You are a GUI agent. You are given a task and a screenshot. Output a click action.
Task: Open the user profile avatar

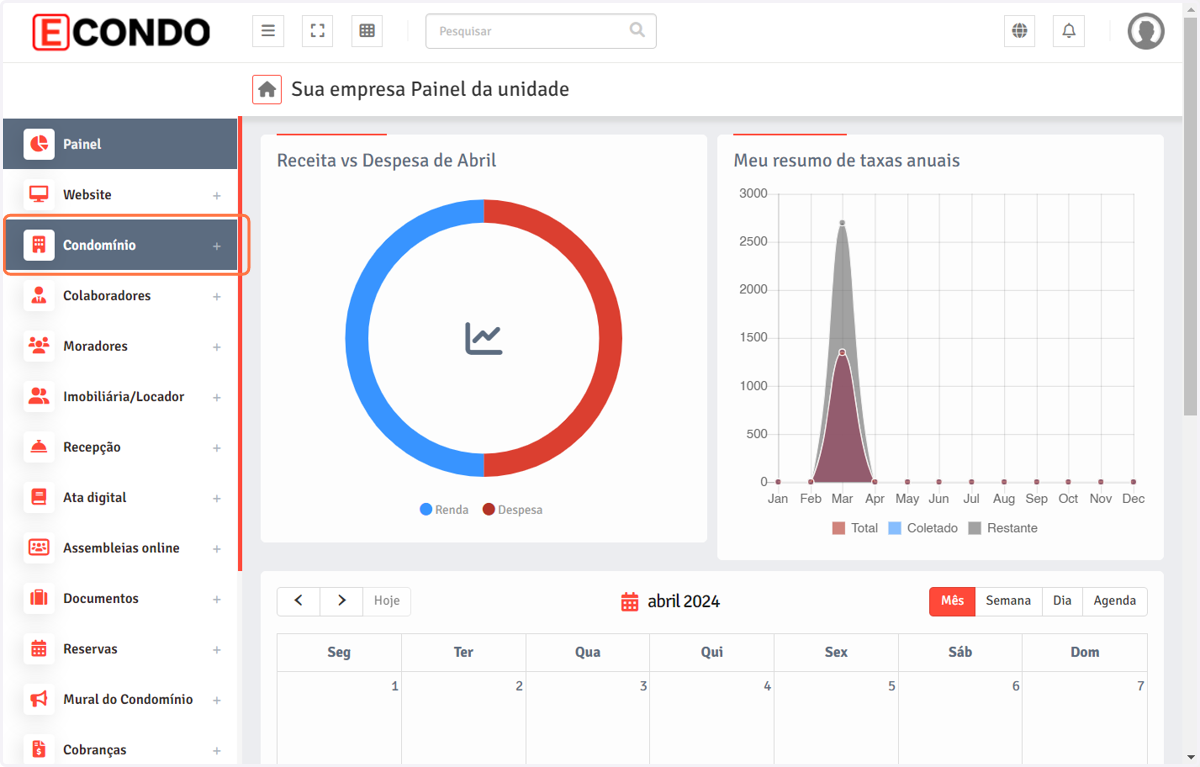coord(1146,31)
